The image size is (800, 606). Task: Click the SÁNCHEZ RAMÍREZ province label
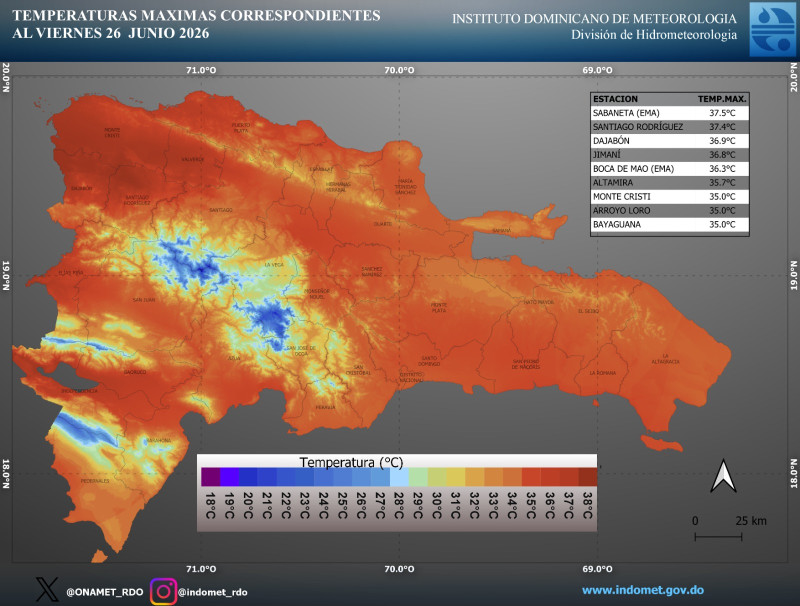[x=372, y=271]
